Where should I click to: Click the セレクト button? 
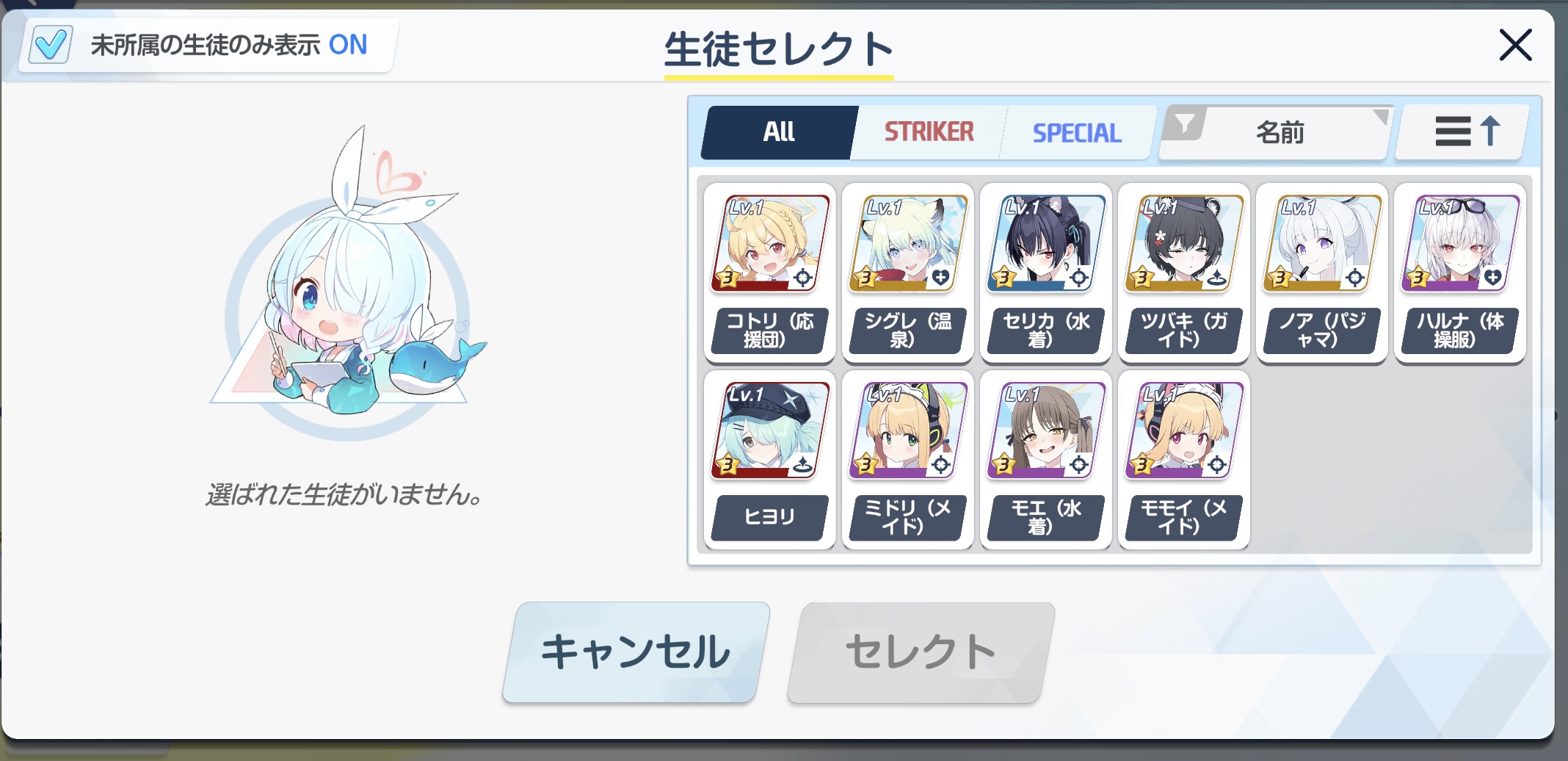coord(921,652)
